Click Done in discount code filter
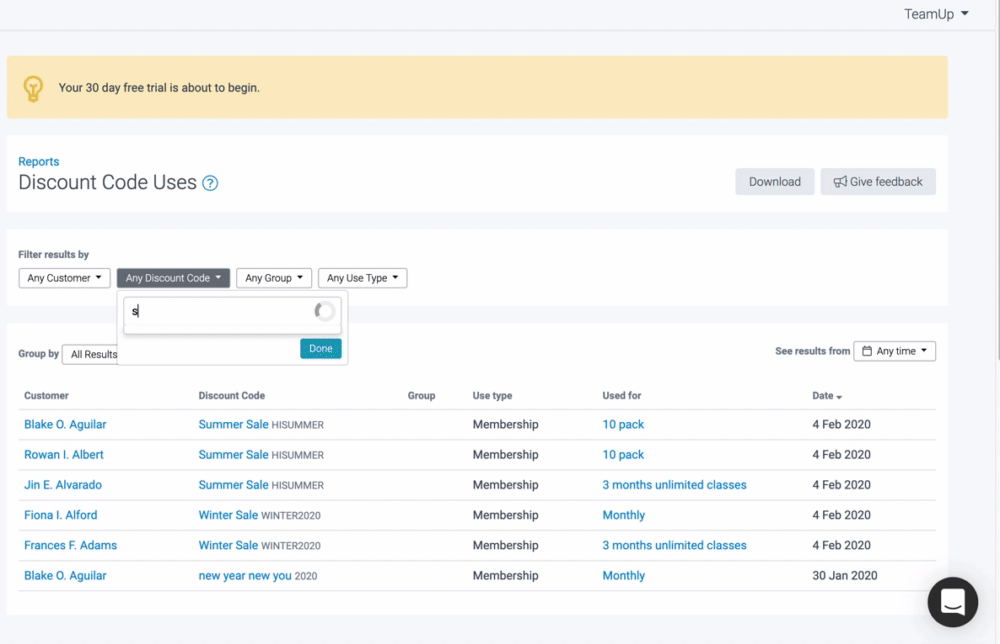1000x644 pixels. tap(320, 348)
